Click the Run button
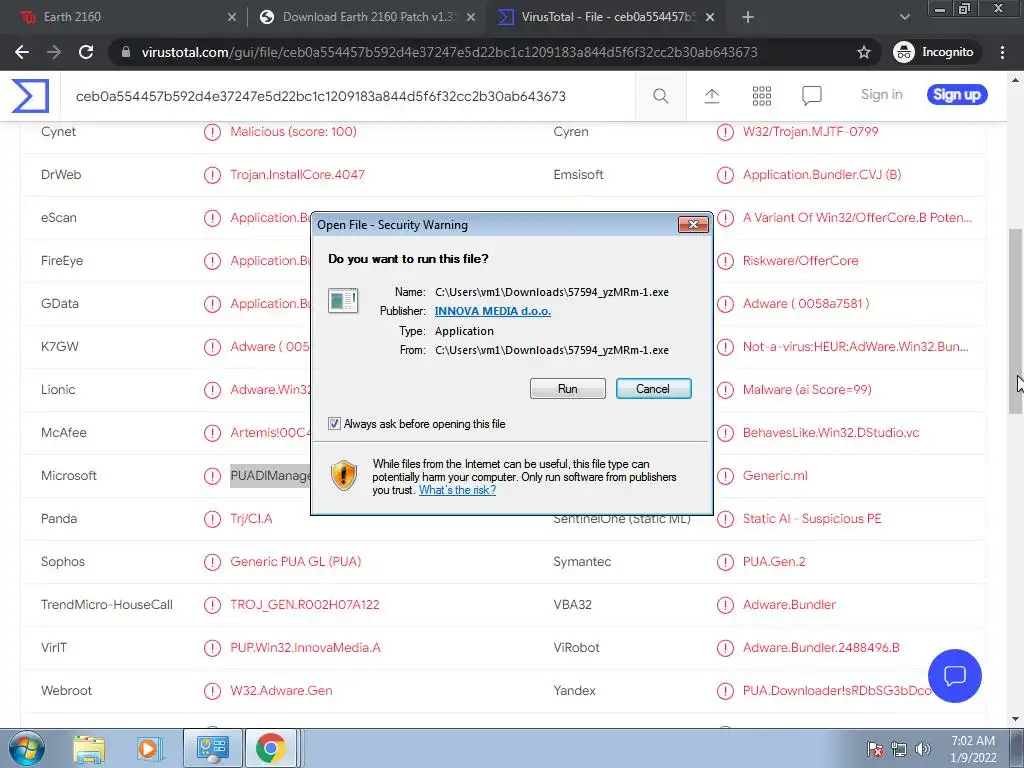 point(568,389)
